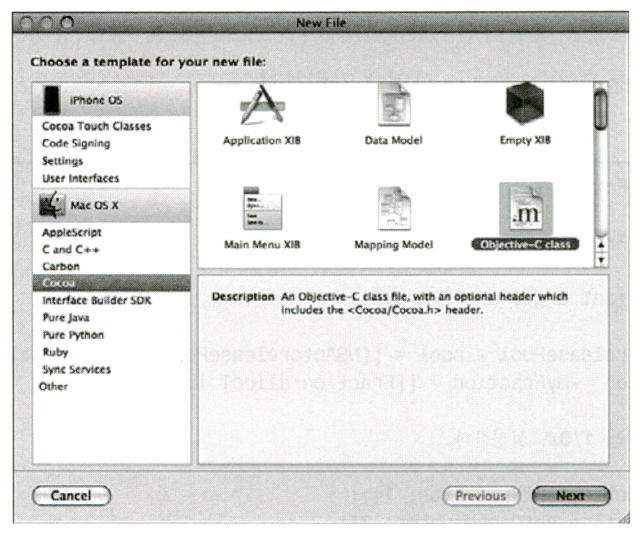Select Pure Java category
Screen dimensions: 640x534
click(66, 318)
